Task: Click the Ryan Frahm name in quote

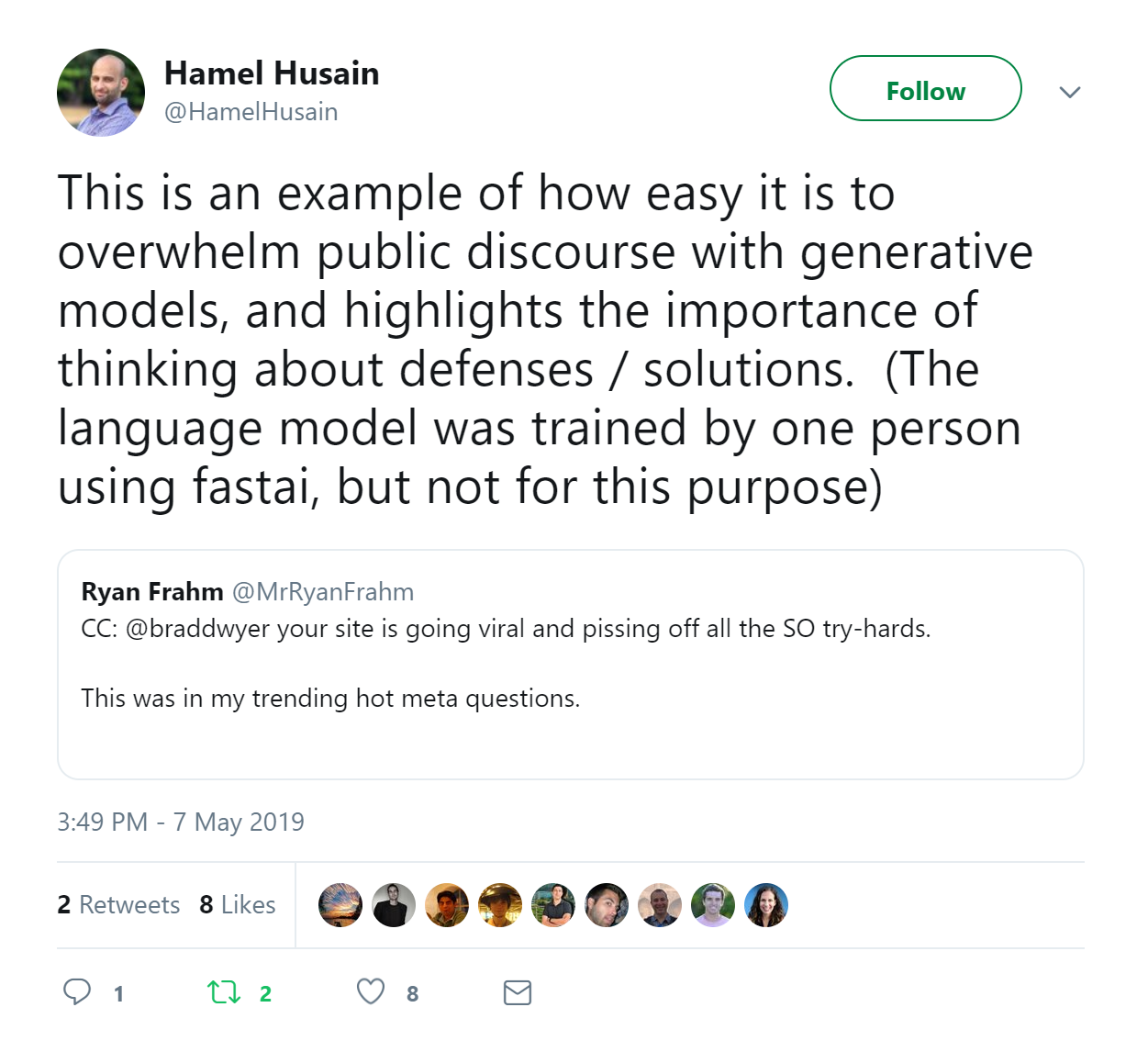Action: pyautogui.click(x=152, y=592)
